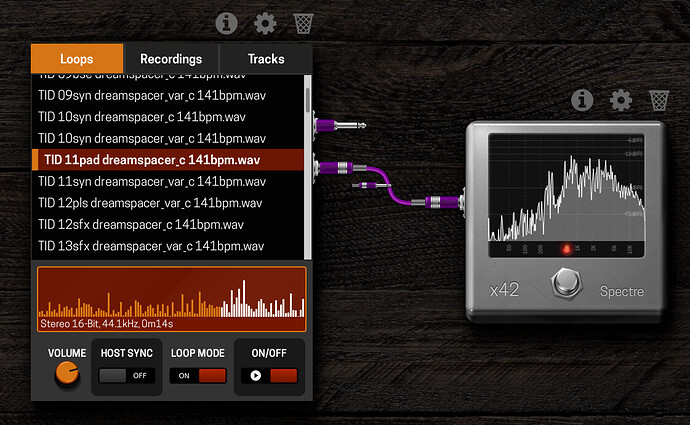Remove Spectre pedal using trash bin icon

coord(659,100)
